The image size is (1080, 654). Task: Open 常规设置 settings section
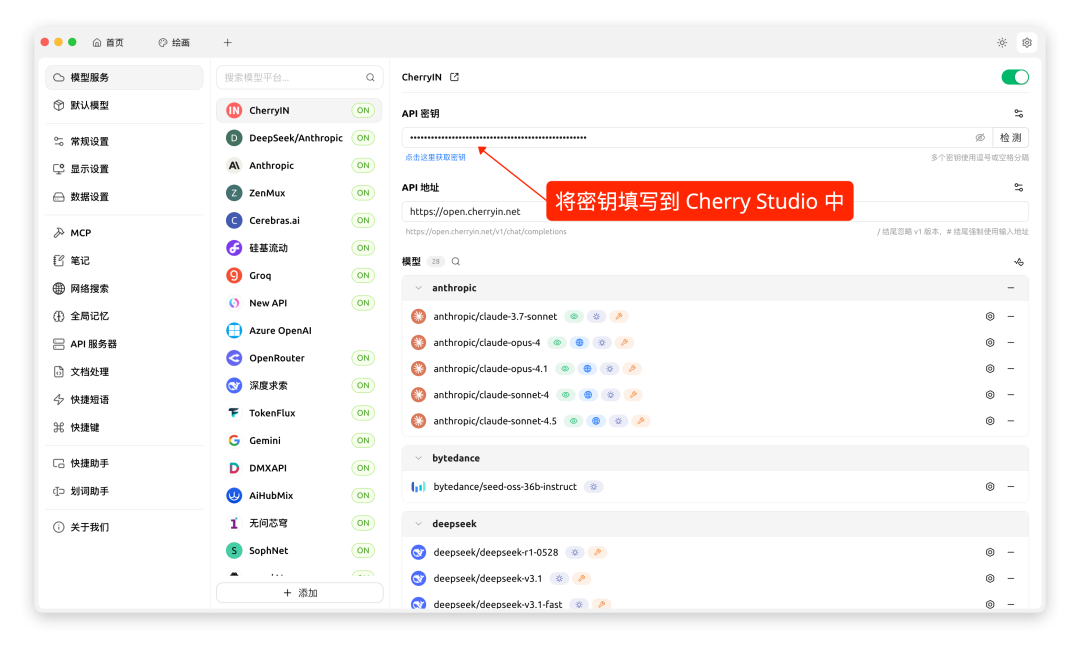click(124, 141)
